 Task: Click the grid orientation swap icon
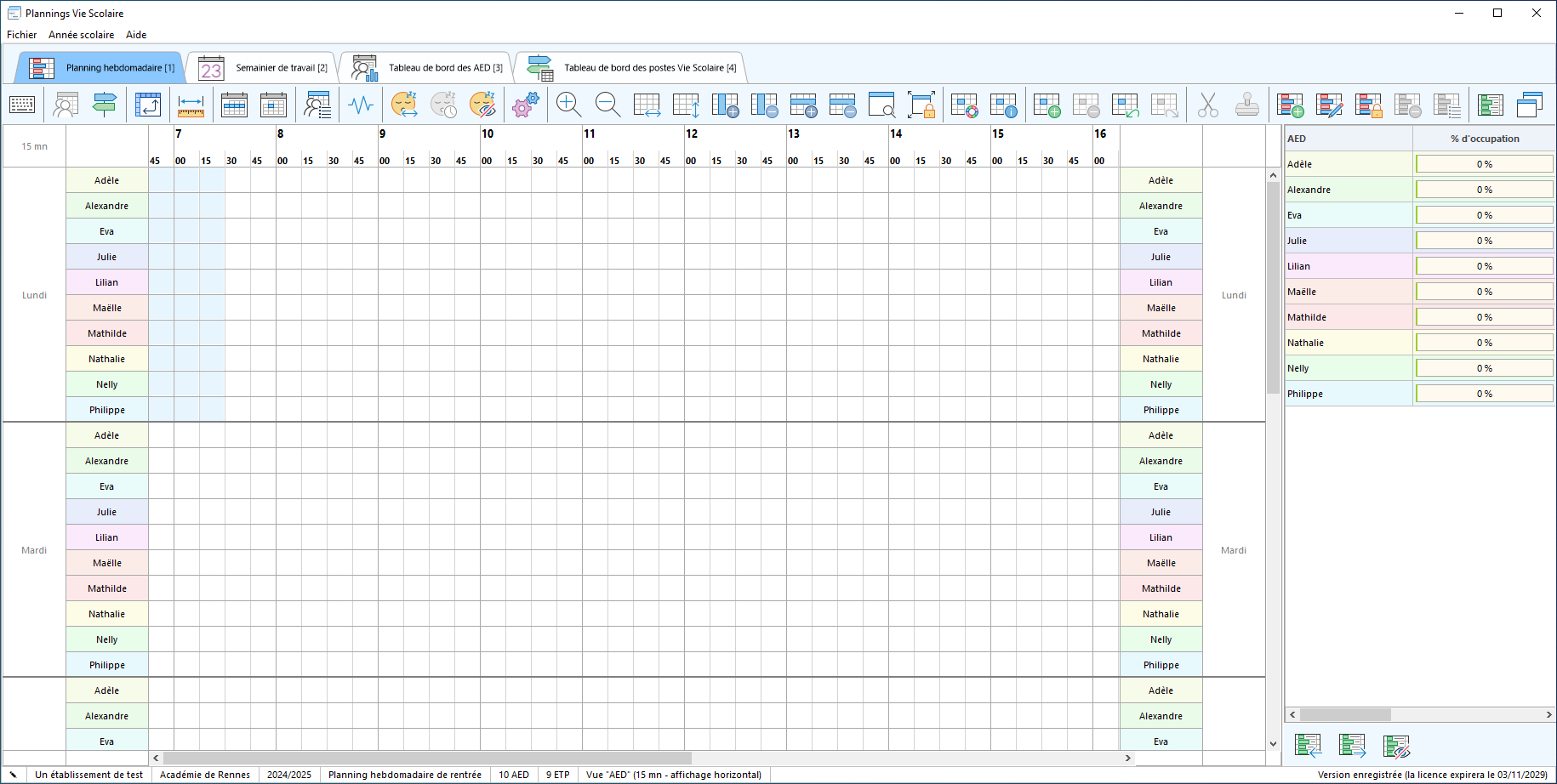148,105
